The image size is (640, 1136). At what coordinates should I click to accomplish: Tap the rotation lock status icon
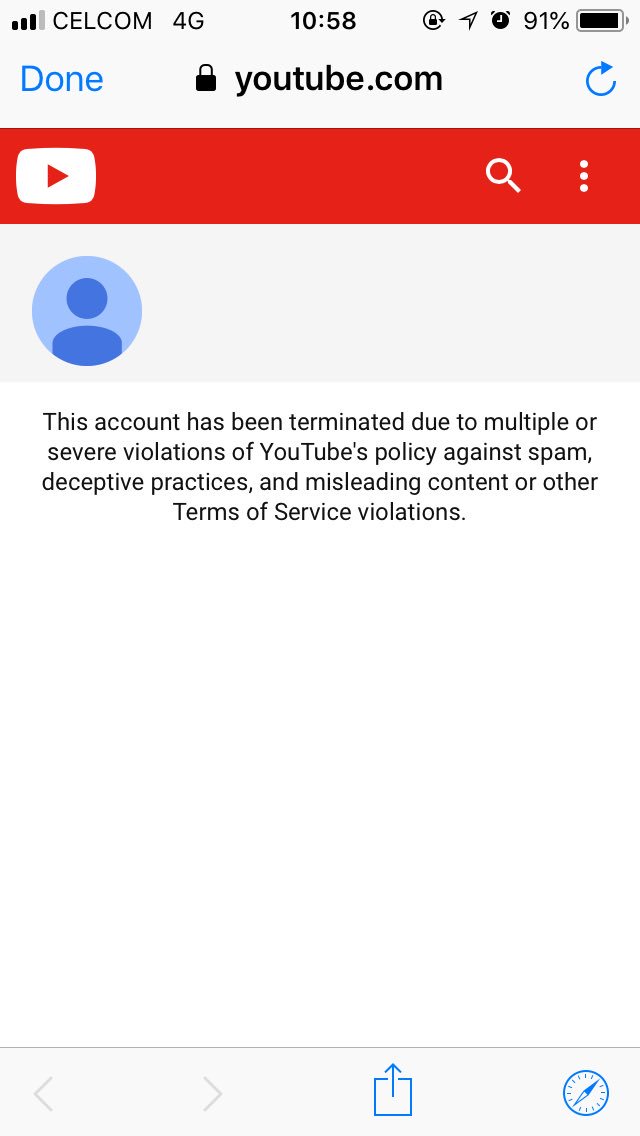[x=433, y=21]
